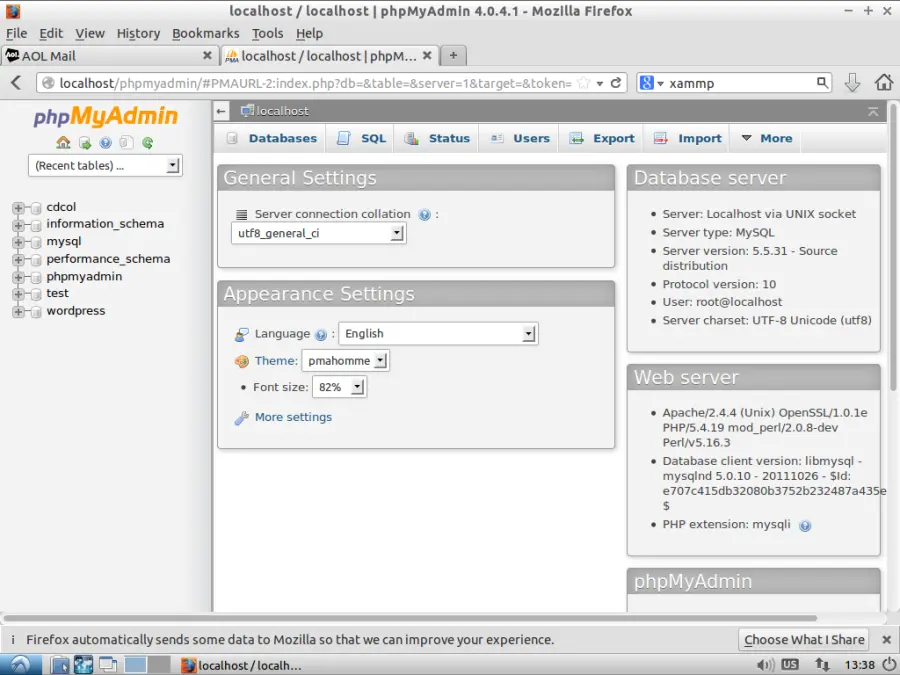This screenshot has height=675, width=900.
Task: Click the cdcol database cylinder icon
Action: click(x=36, y=208)
